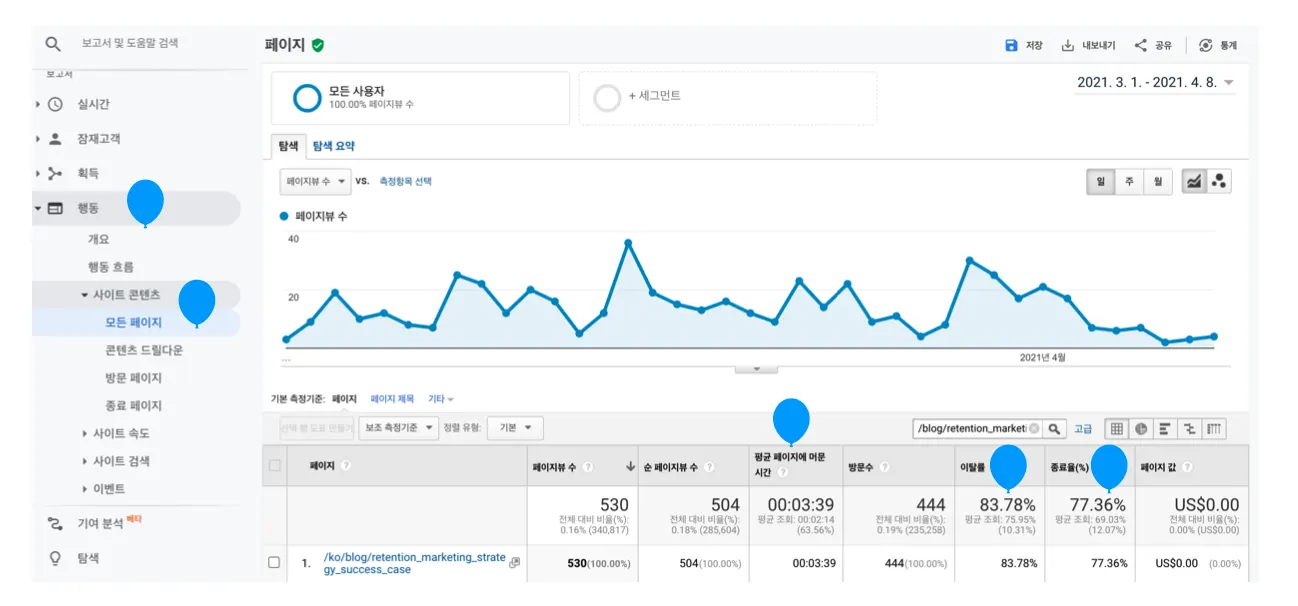Click the 보고서 및 도움말 검색 search field
This screenshot has height=606, width=1298.
tap(130, 44)
